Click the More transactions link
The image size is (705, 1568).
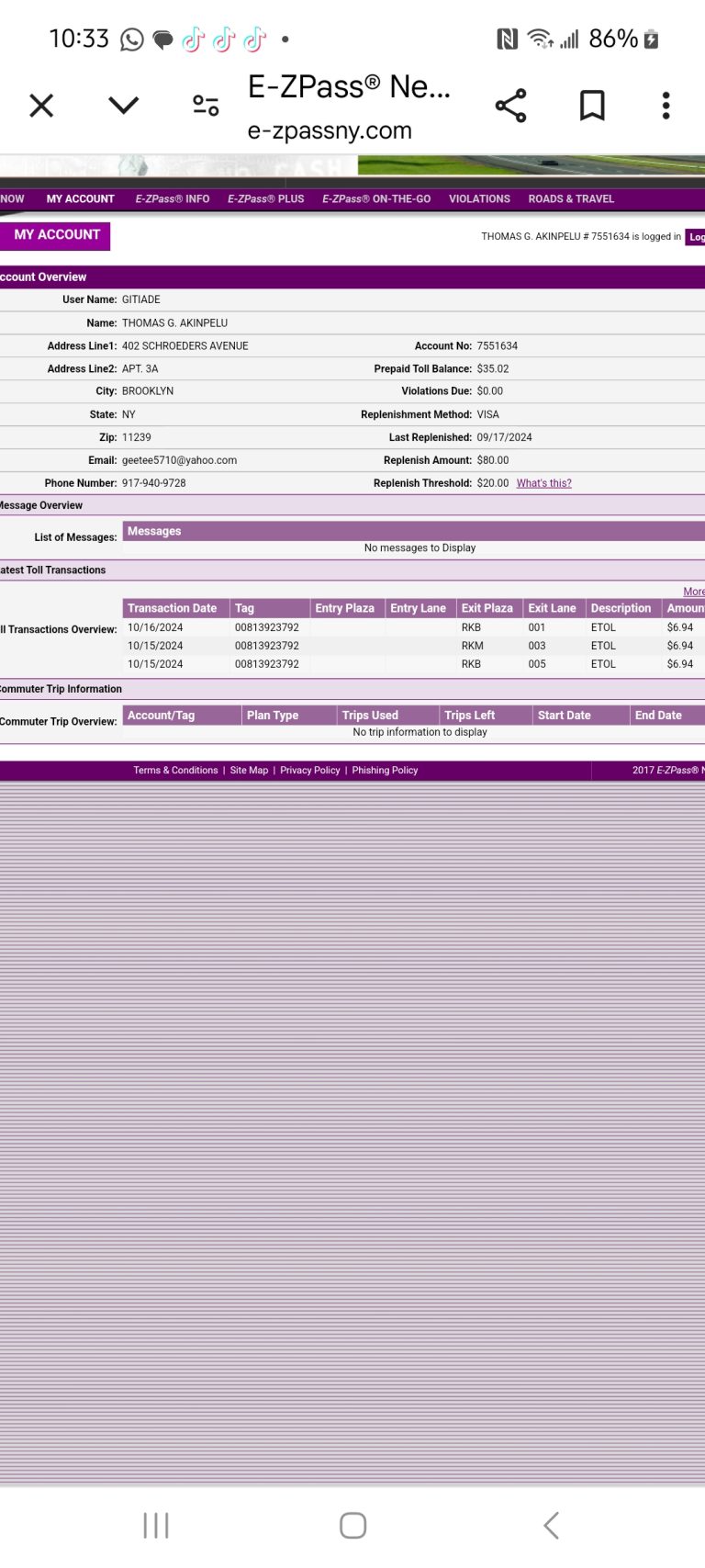point(694,592)
